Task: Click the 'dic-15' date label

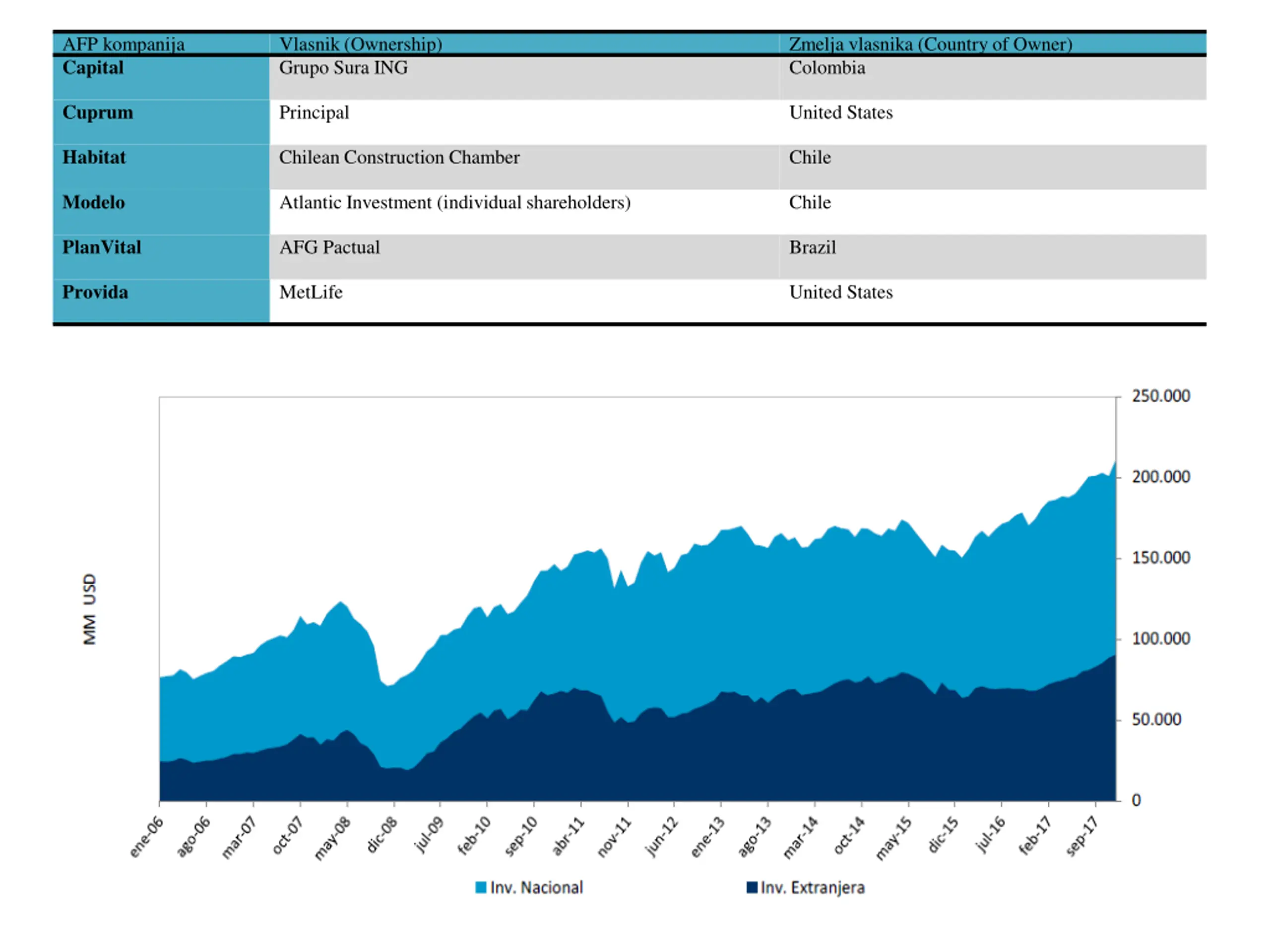Action: coord(943,835)
